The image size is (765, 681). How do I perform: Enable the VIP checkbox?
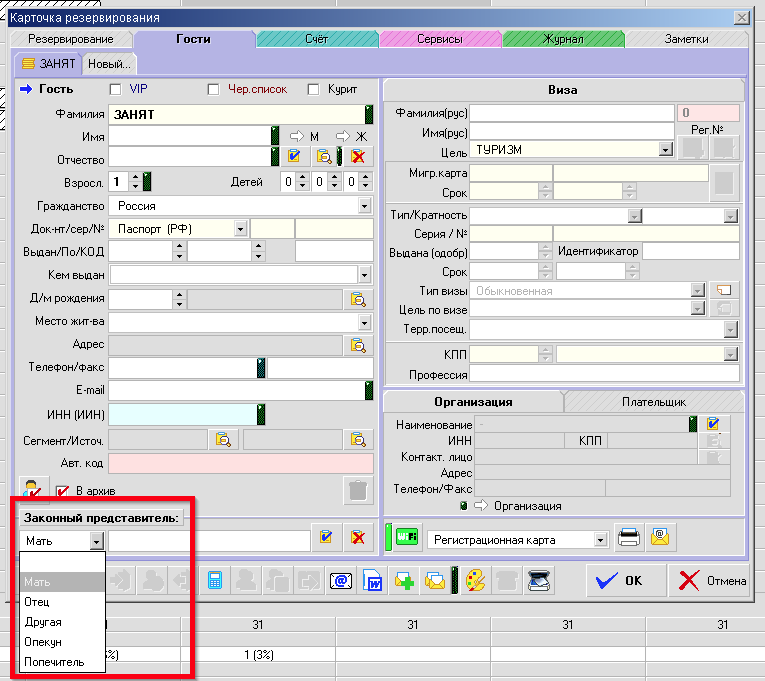115,90
